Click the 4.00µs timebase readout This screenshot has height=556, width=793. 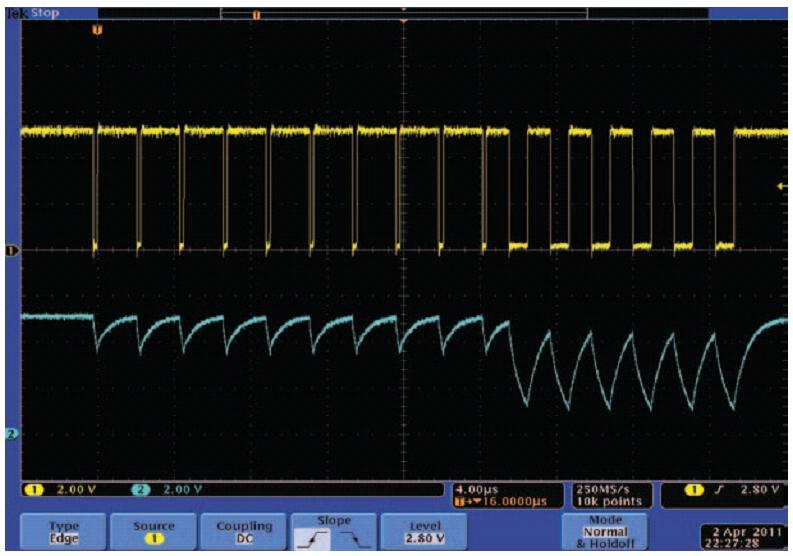tap(476, 490)
